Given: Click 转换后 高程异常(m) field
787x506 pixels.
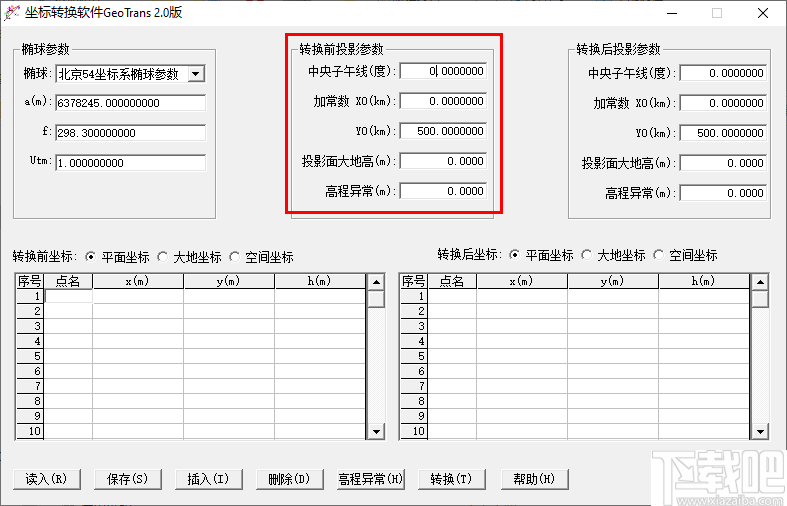Looking at the screenshot, I should coord(723,193).
